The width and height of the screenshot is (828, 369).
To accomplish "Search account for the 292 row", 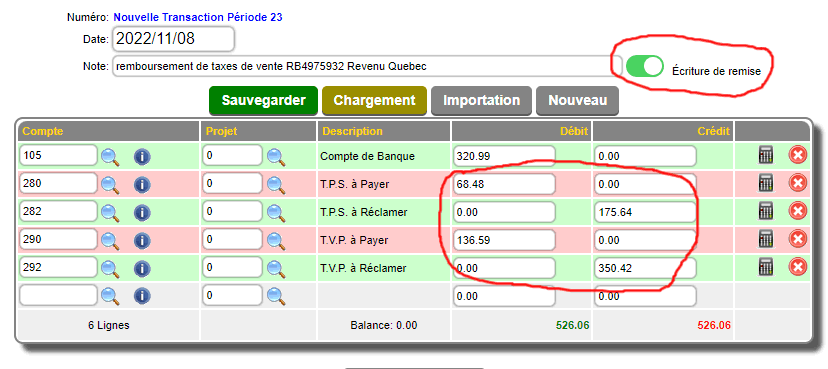I will [110, 269].
